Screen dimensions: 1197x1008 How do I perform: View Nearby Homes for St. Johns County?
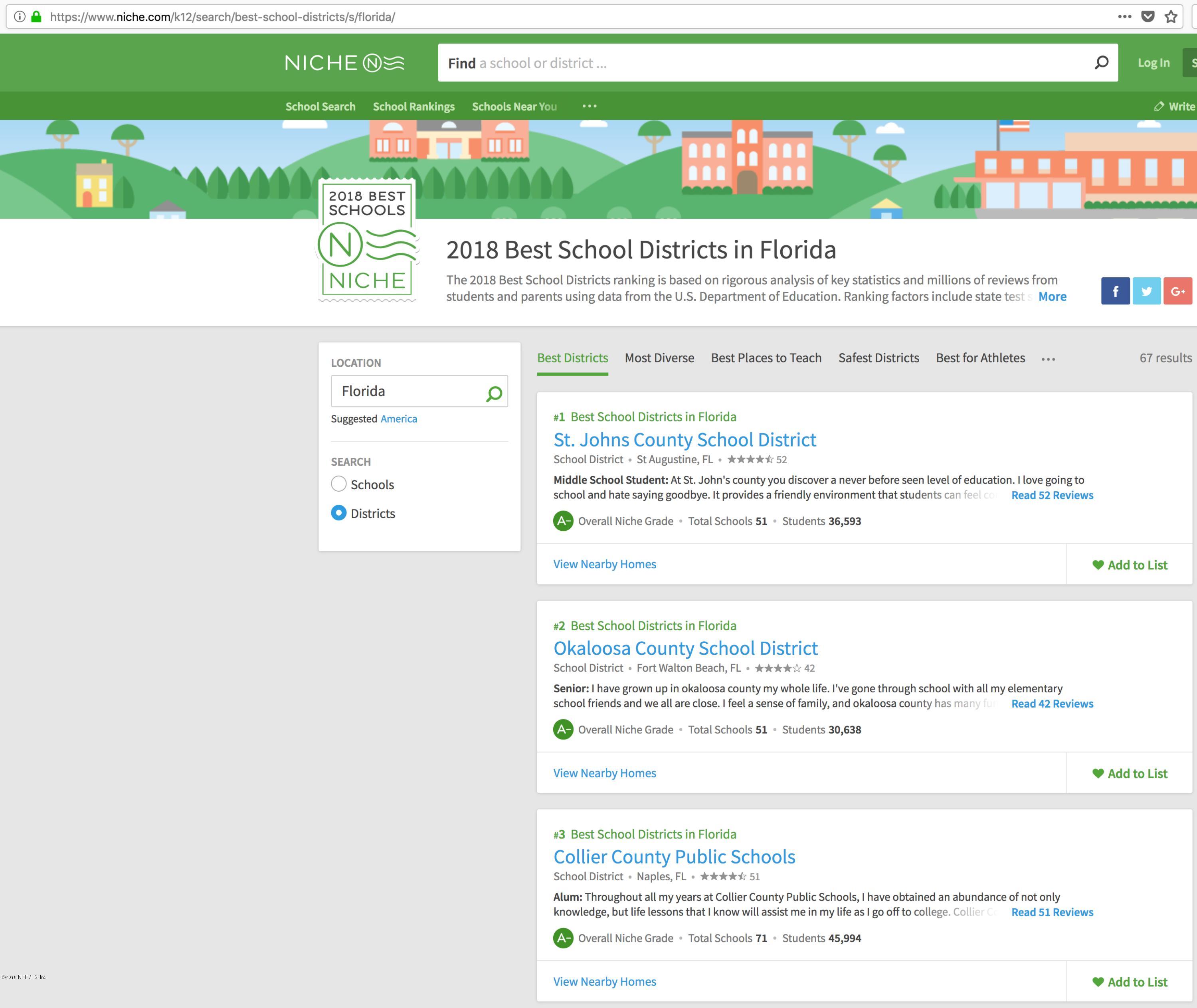[604, 565]
